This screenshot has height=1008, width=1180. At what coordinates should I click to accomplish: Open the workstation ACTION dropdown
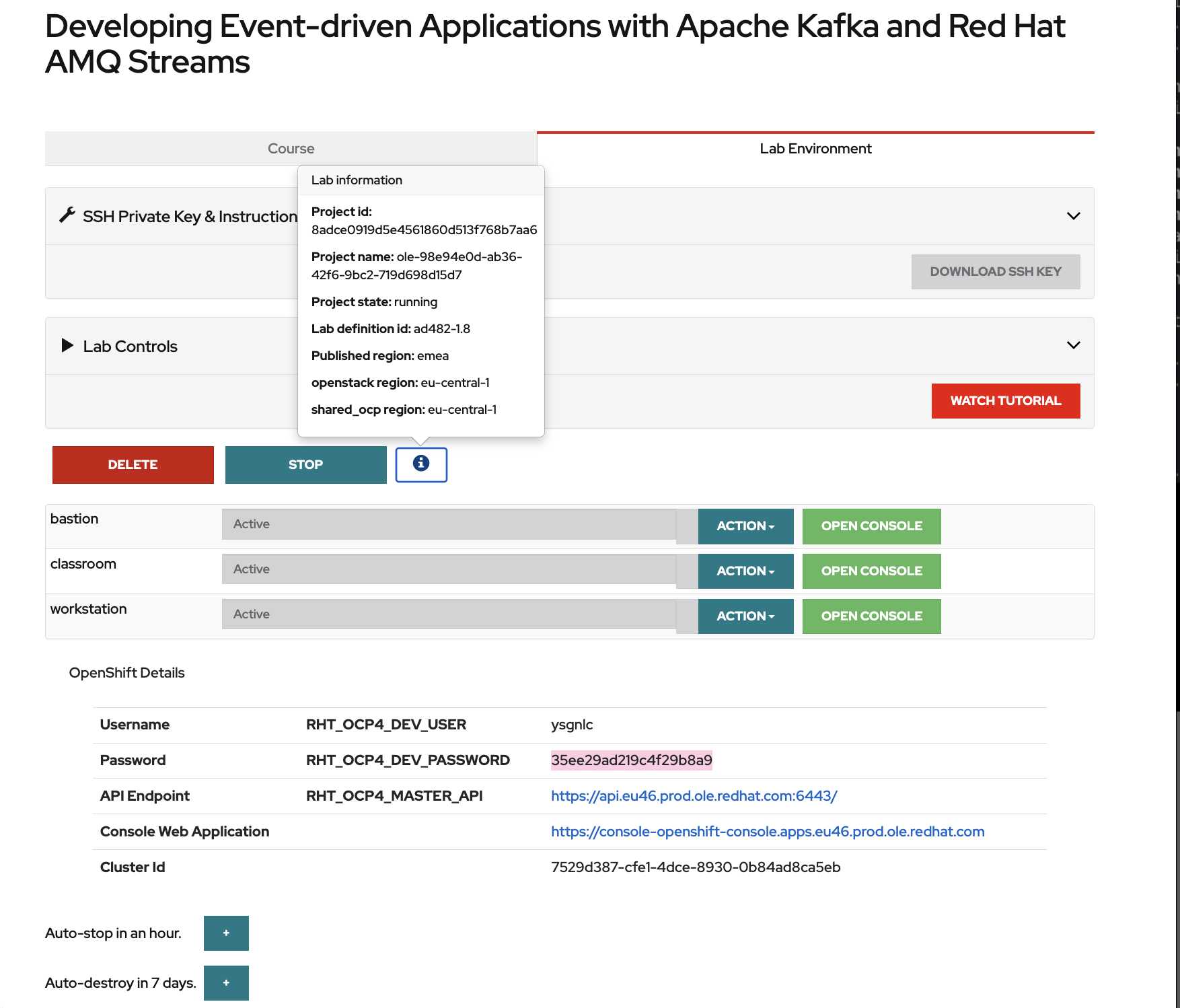pyautogui.click(x=745, y=616)
